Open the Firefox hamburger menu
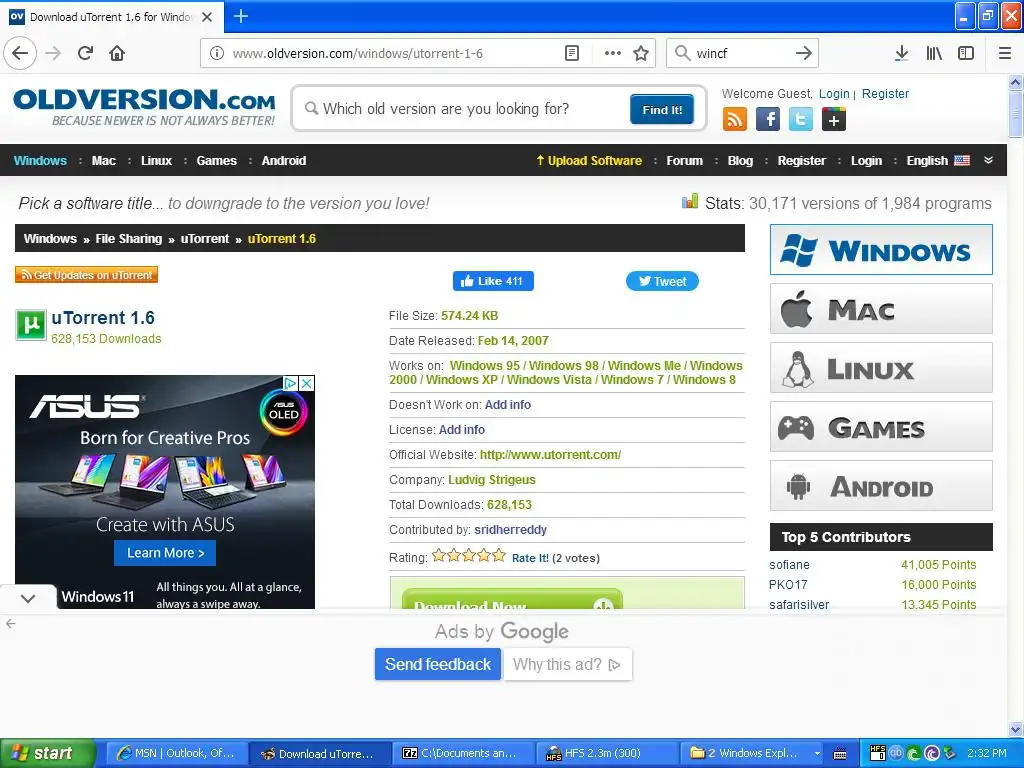 coord(1005,53)
